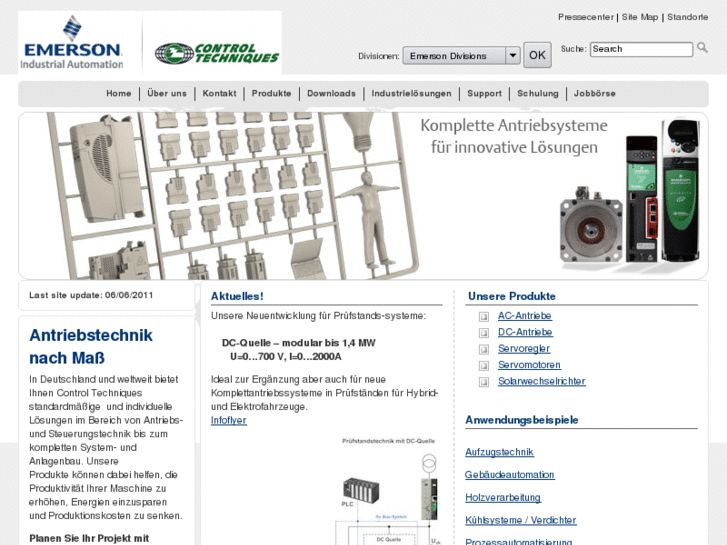Focus the Search input field
The image size is (727, 545).
pyautogui.click(x=641, y=49)
